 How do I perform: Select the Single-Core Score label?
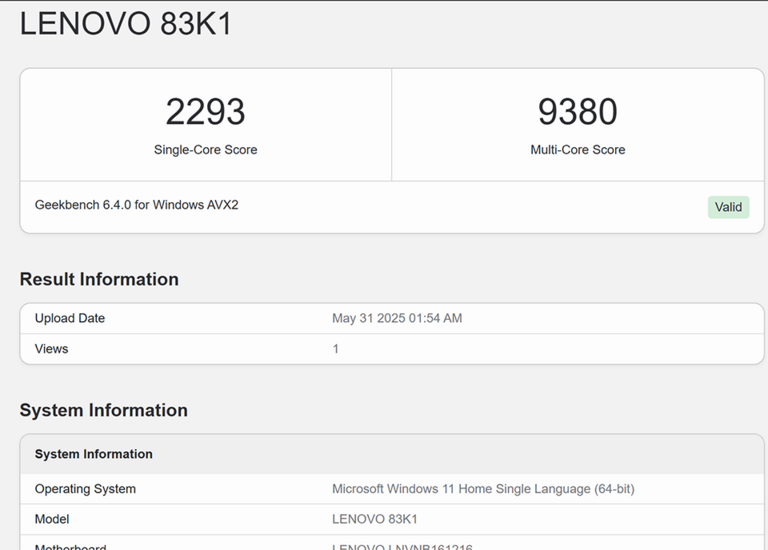pyautogui.click(x=205, y=150)
